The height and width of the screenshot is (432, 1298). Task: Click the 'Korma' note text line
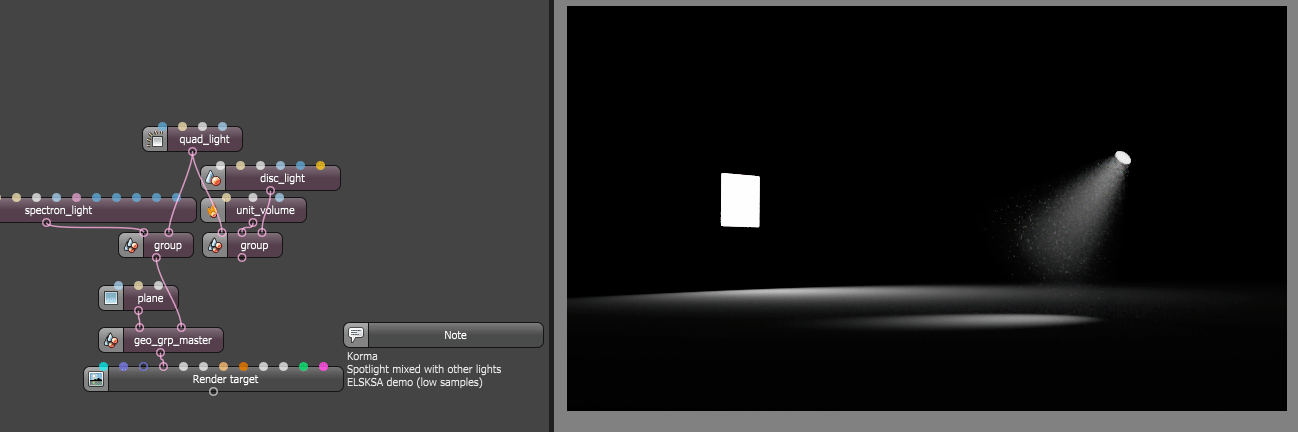tap(362, 356)
